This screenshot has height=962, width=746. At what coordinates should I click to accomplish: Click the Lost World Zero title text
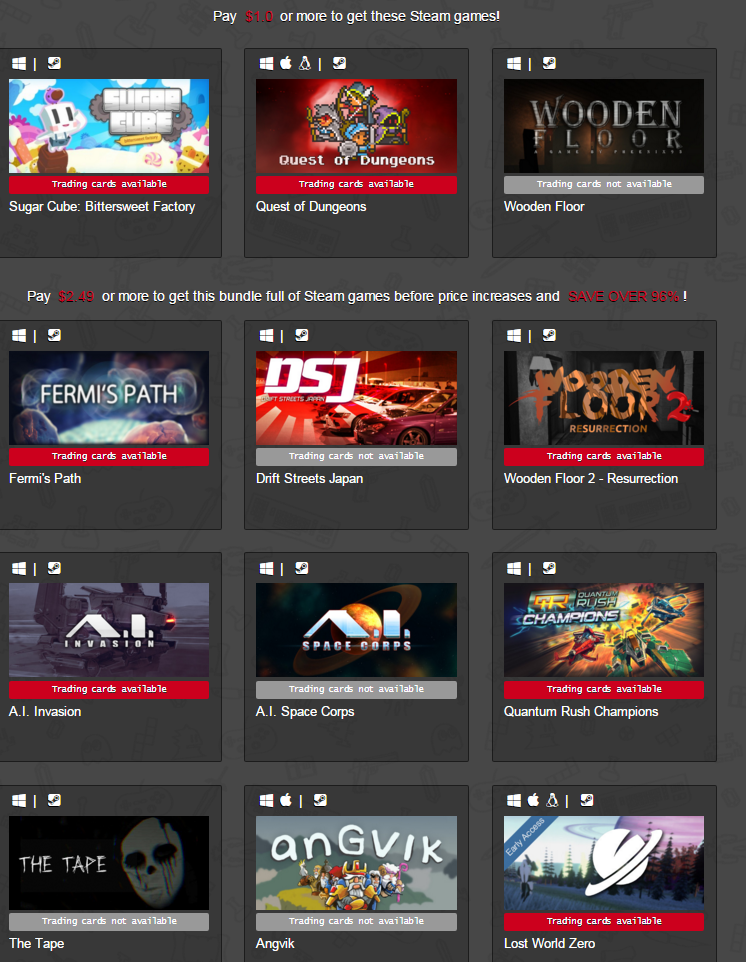[x=549, y=944]
